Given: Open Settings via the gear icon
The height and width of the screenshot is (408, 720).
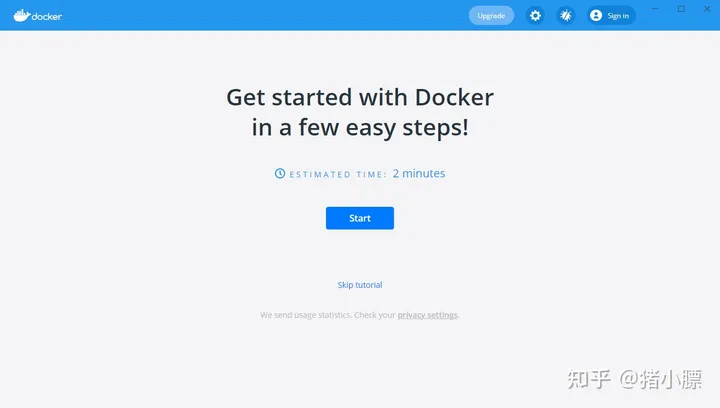Looking at the screenshot, I should click(x=535, y=16).
